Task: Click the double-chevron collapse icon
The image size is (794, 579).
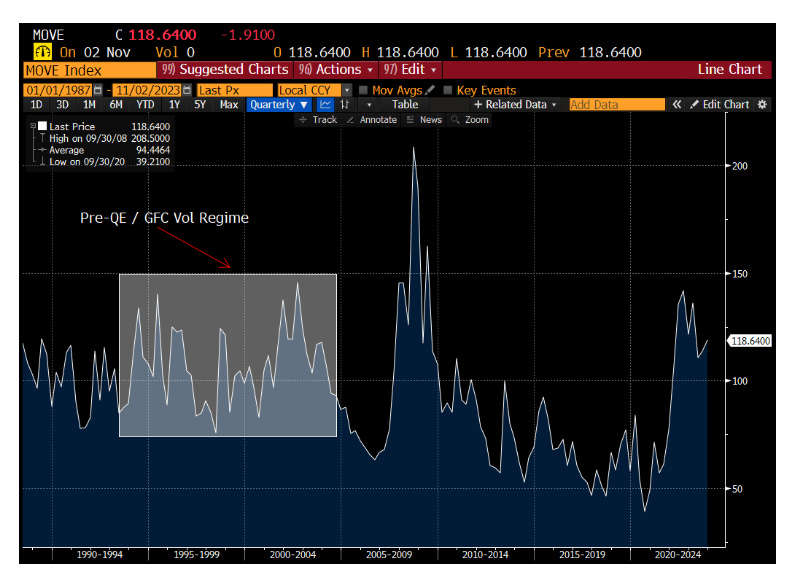Action: pos(677,105)
